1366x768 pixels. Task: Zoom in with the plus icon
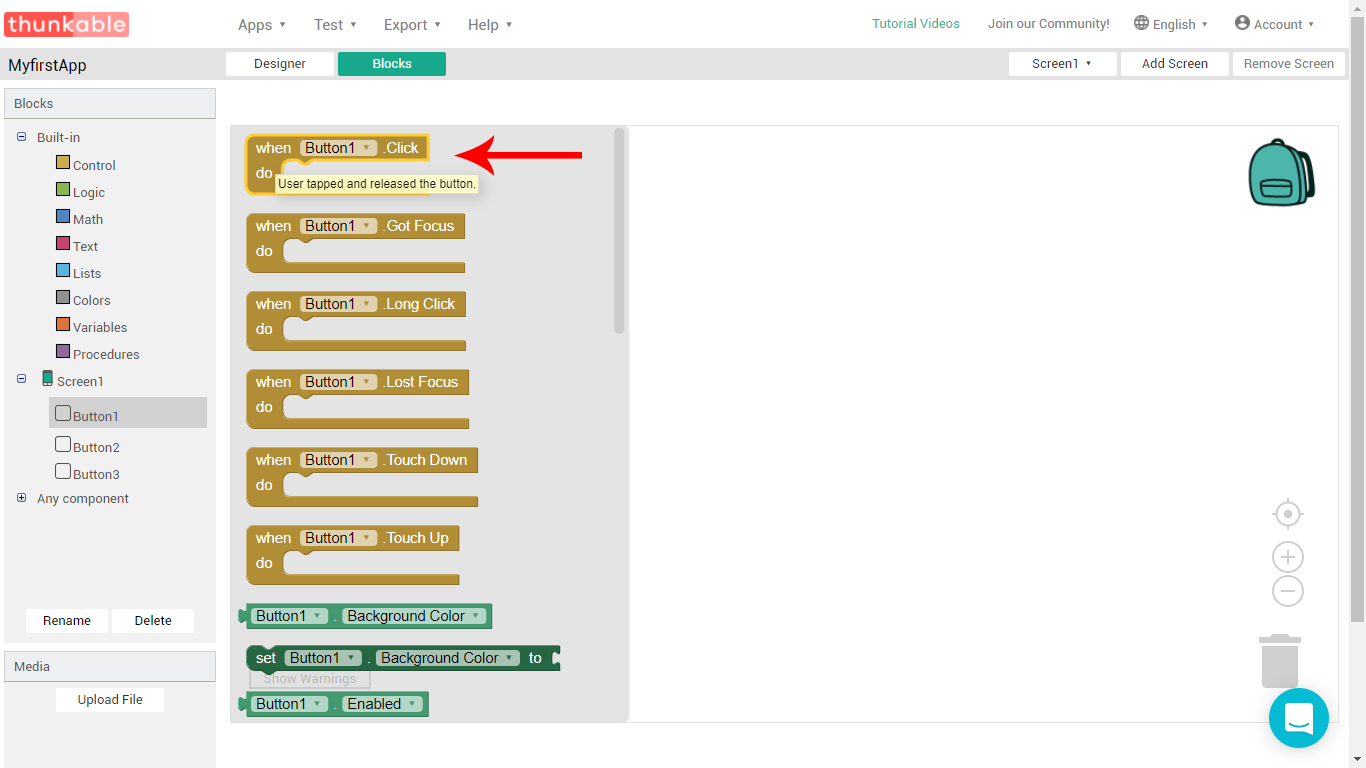1287,557
